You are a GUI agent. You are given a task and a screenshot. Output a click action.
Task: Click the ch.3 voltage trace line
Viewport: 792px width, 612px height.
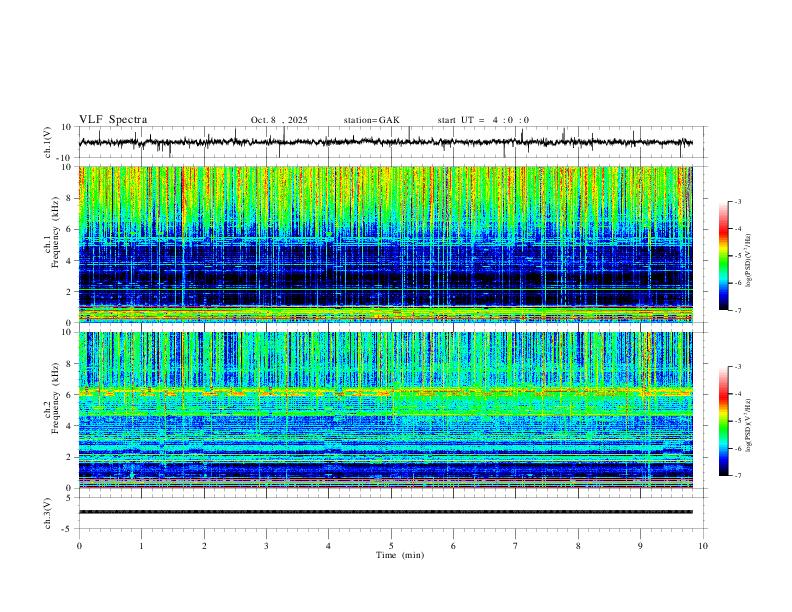click(x=385, y=512)
